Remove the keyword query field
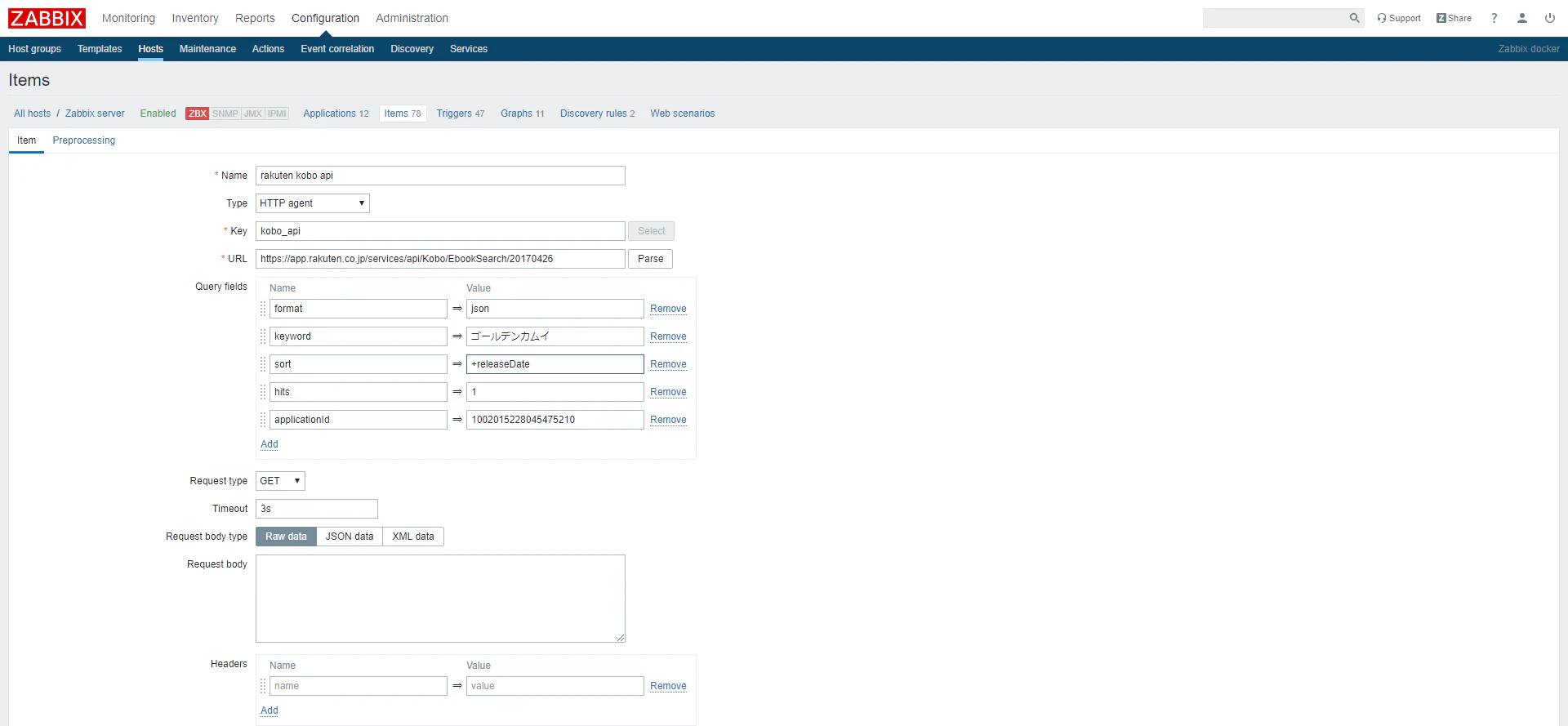Viewport: 1568px width, 726px height. (x=668, y=336)
